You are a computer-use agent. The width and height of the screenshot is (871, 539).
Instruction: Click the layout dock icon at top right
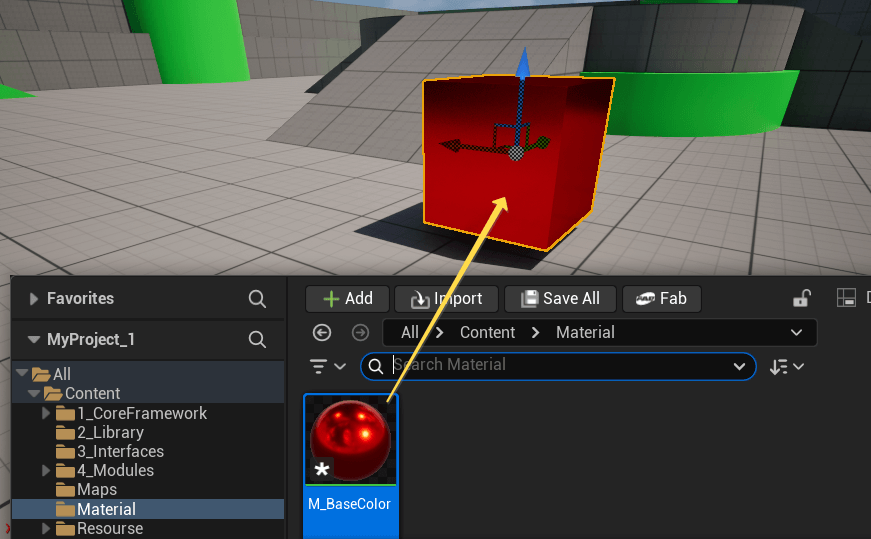pos(846,298)
